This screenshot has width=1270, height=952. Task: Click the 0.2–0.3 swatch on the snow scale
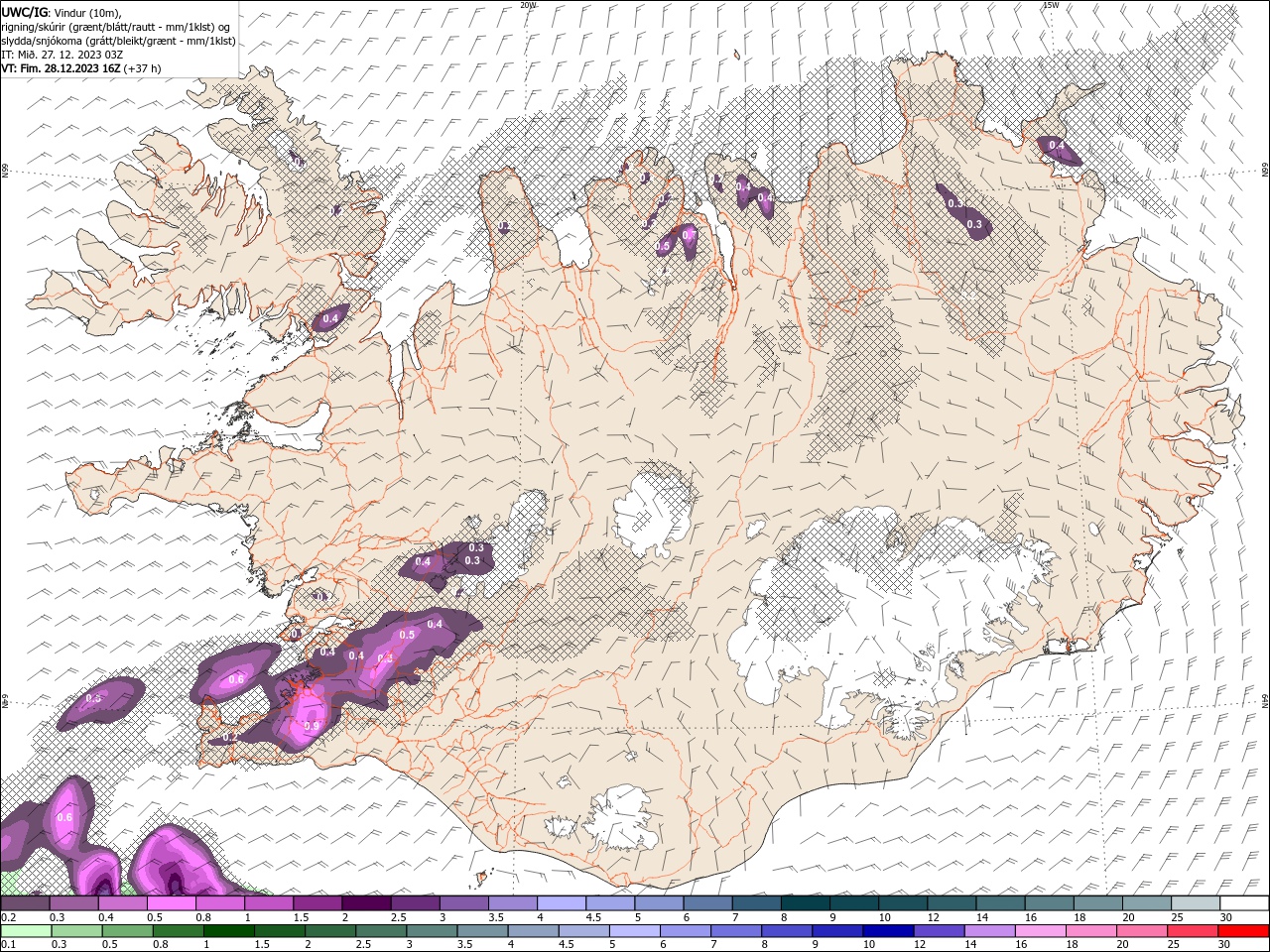[x=26, y=903]
